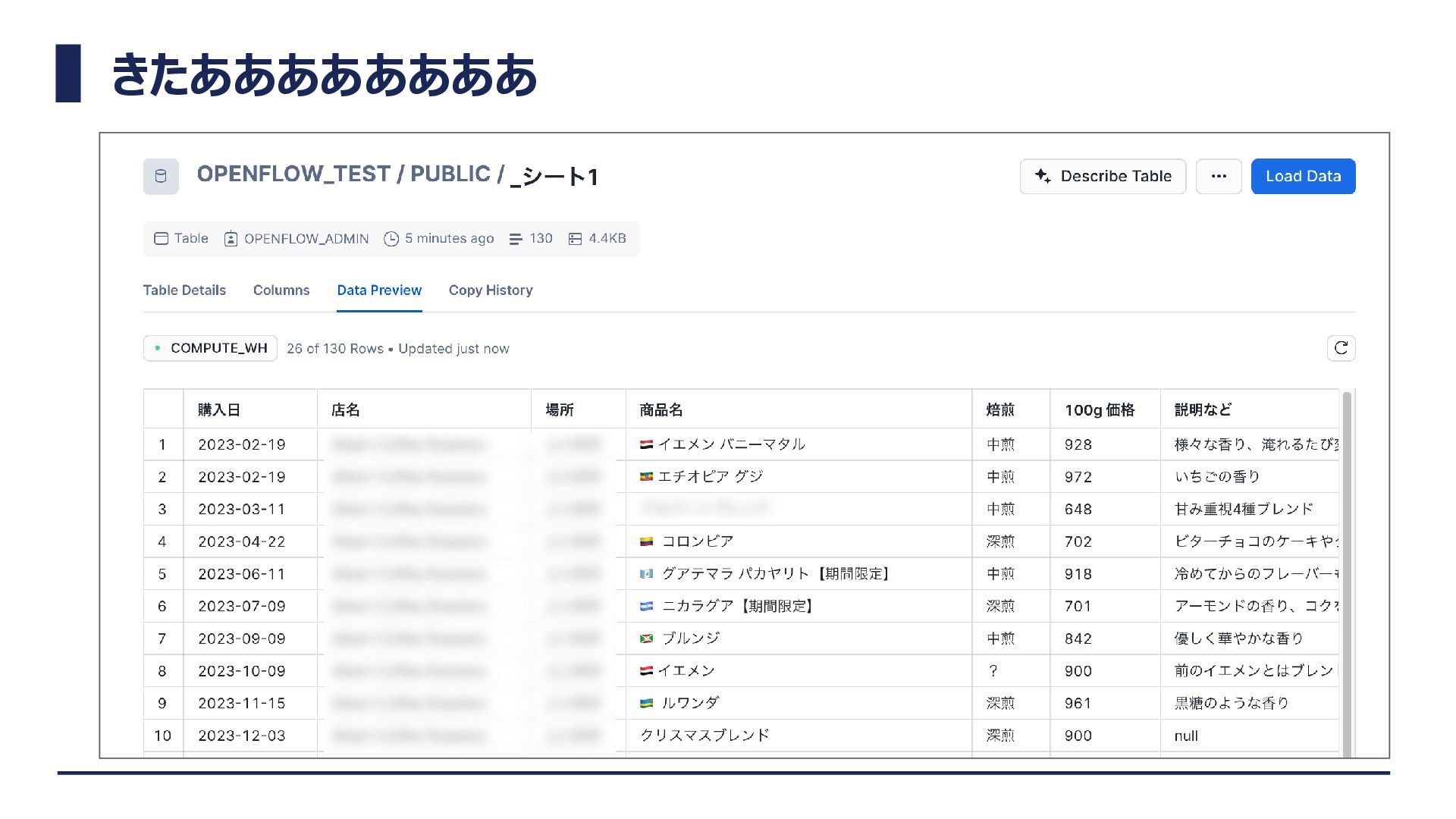Select row 4 コロンビア product cell
Screen dimensions: 1456x819
point(698,541)
